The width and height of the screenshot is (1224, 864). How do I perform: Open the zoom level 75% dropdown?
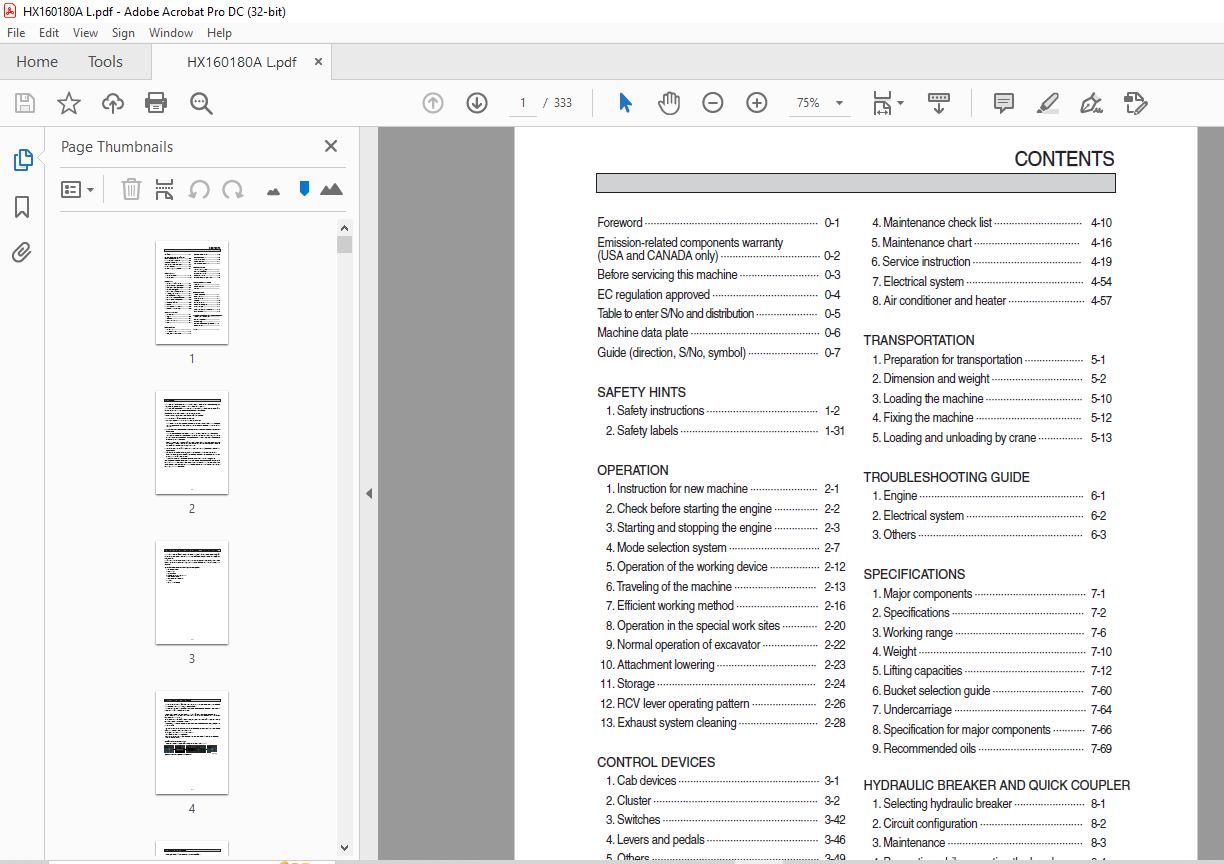(x=818, y=103)
